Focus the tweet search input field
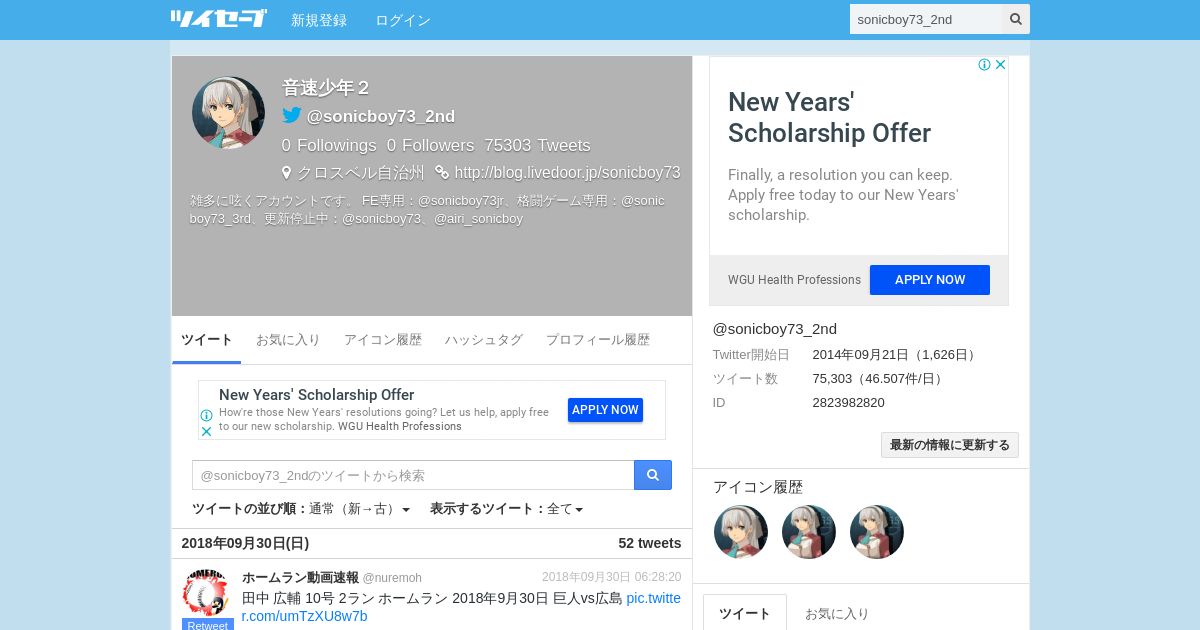 [x=413, y=475]
